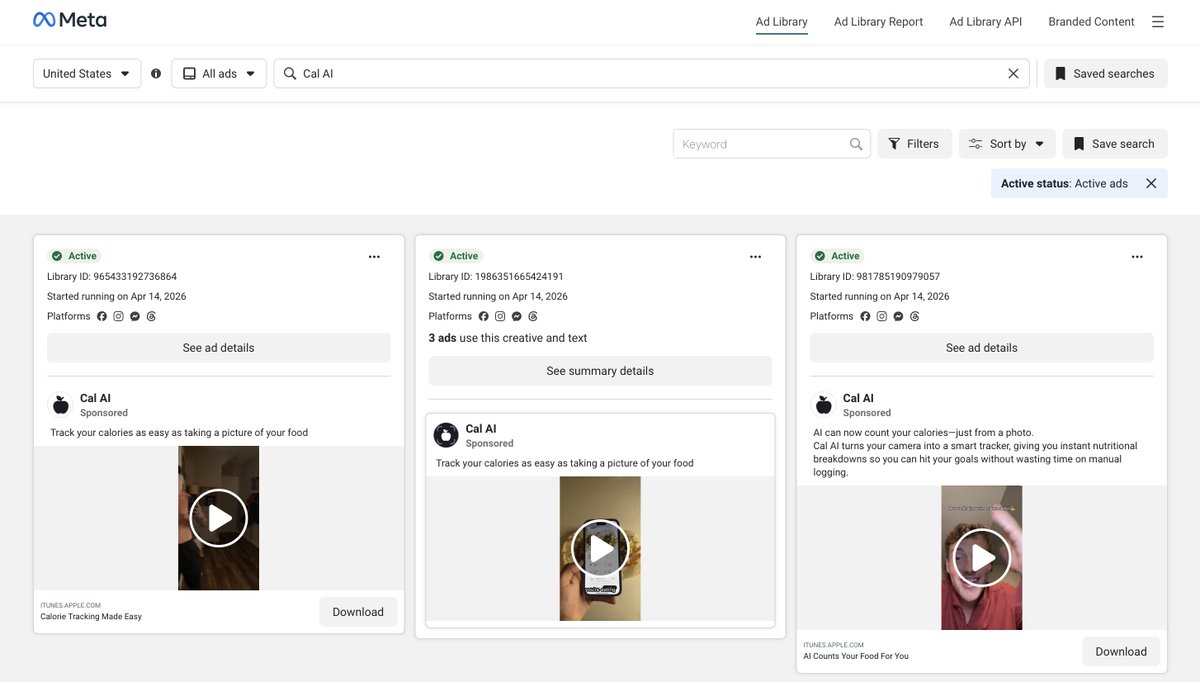Screen dimensions: 1200x682
Task: Play video in ad 1986351665424191
Action: [600, 549]
